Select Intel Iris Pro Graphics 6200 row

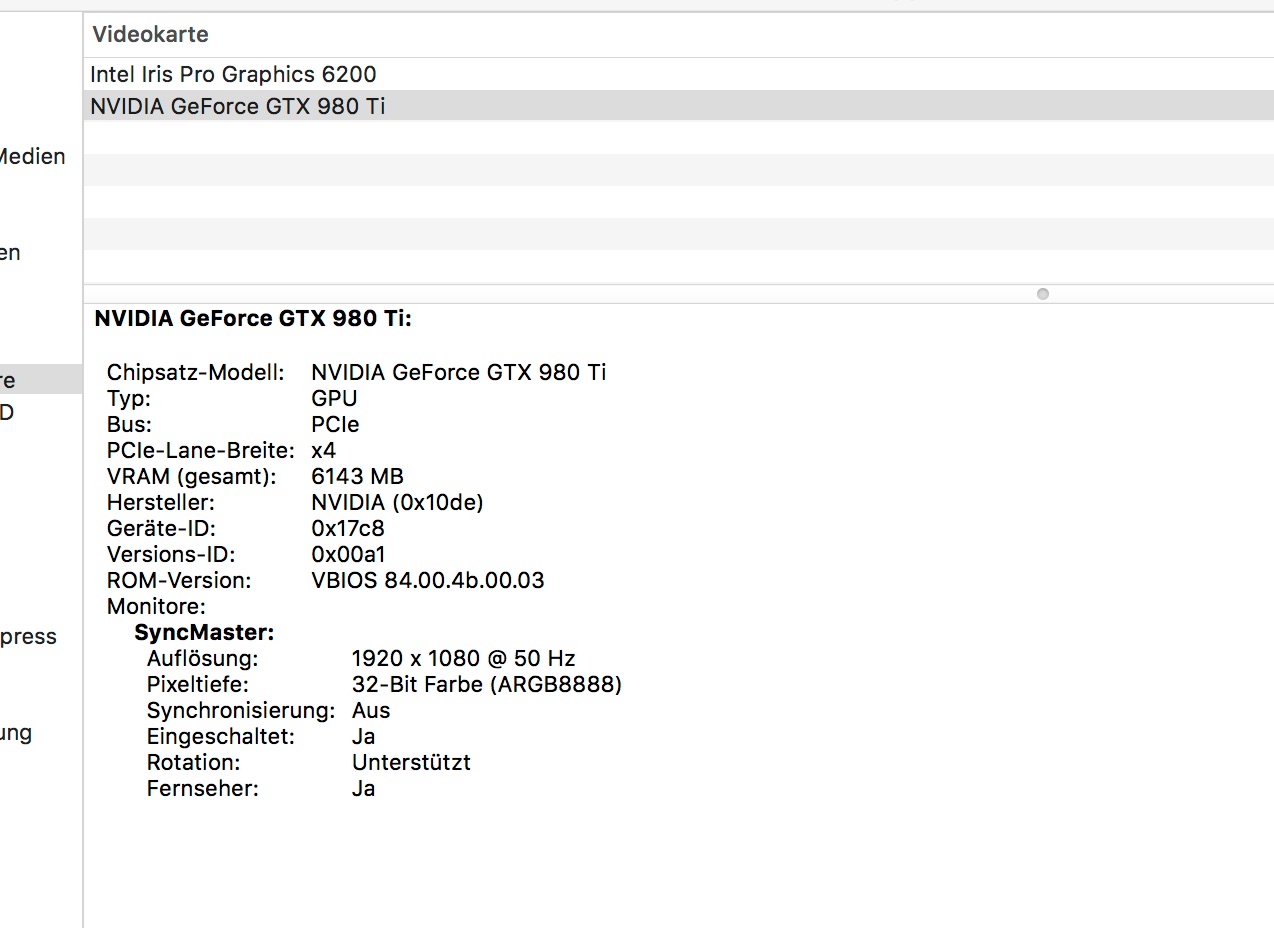[679, 74]
